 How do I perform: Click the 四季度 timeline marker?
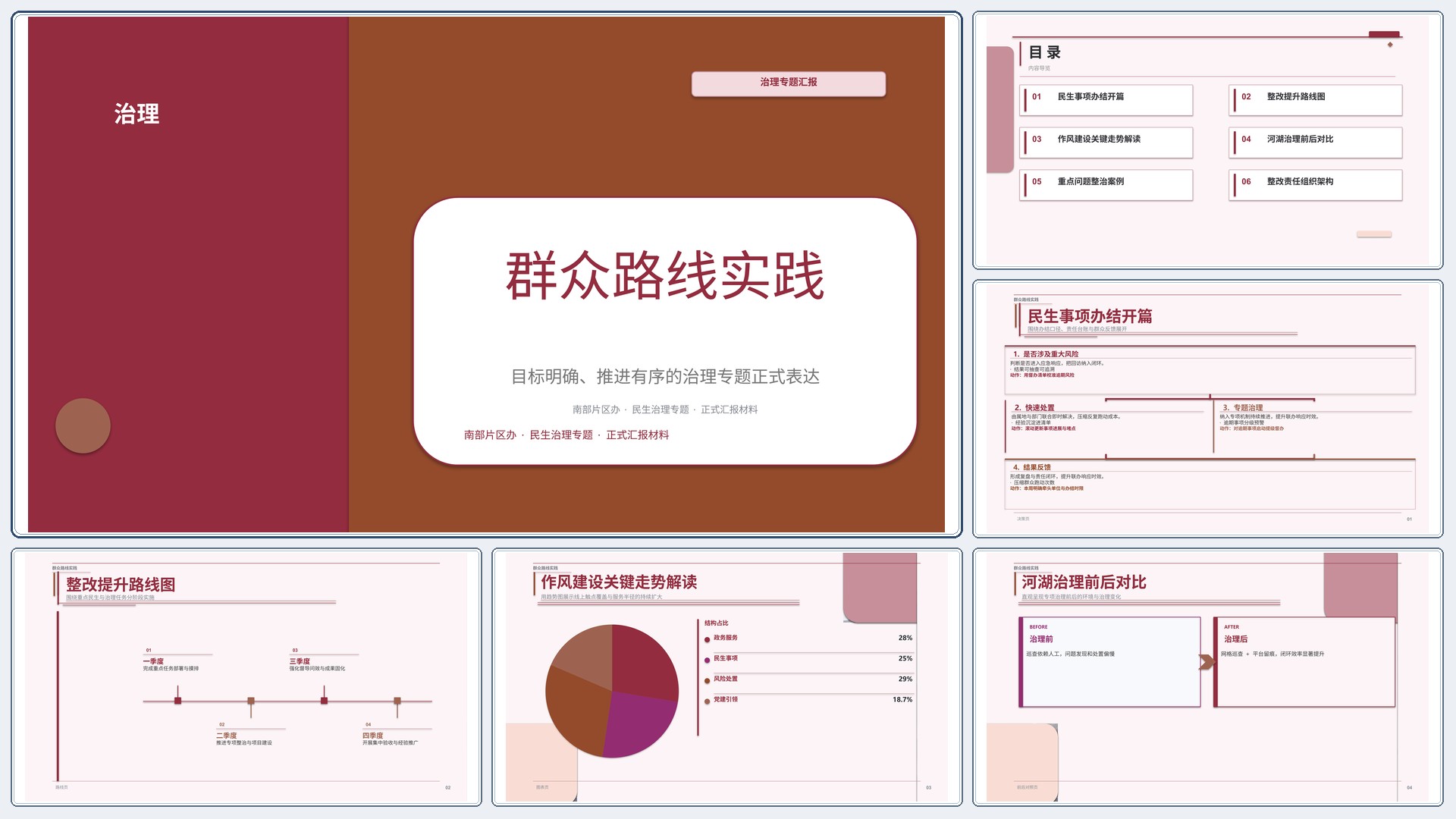tap(397, 701)
